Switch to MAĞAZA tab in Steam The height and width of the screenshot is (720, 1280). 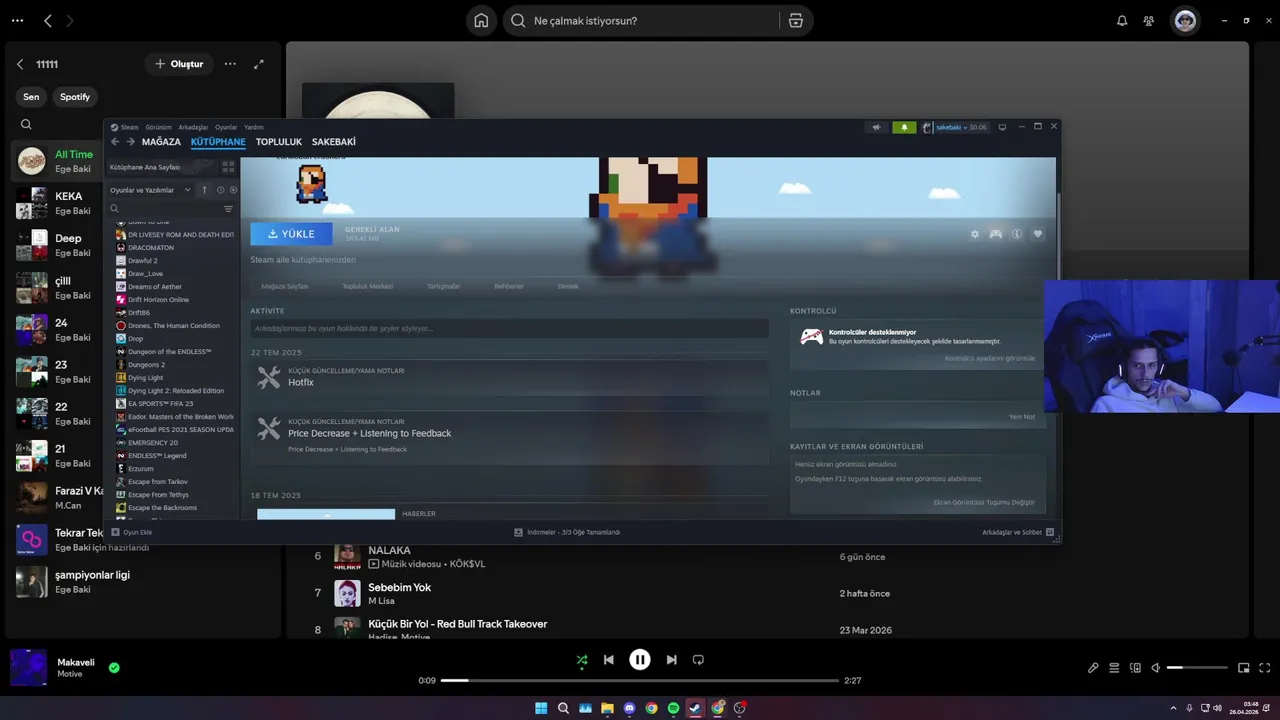point(161,142)
